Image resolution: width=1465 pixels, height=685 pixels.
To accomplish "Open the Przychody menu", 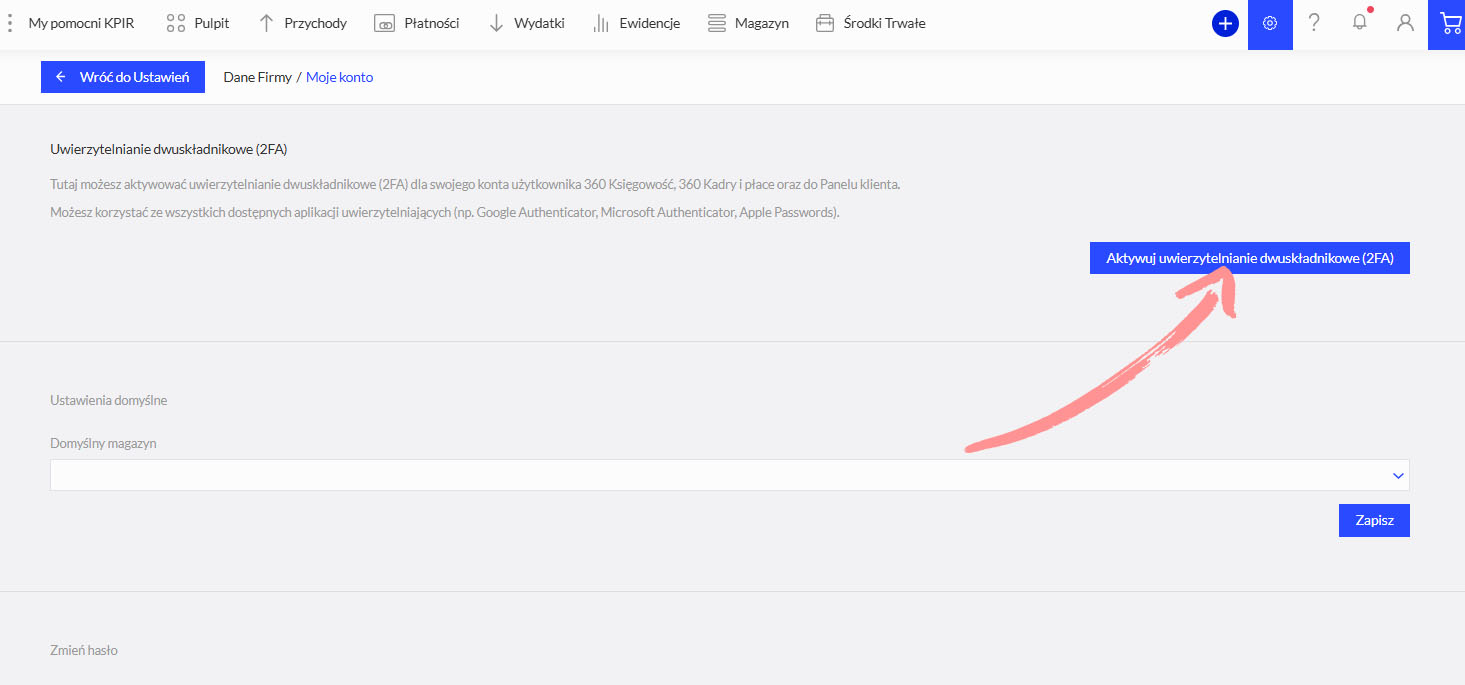I will (303, 23).
